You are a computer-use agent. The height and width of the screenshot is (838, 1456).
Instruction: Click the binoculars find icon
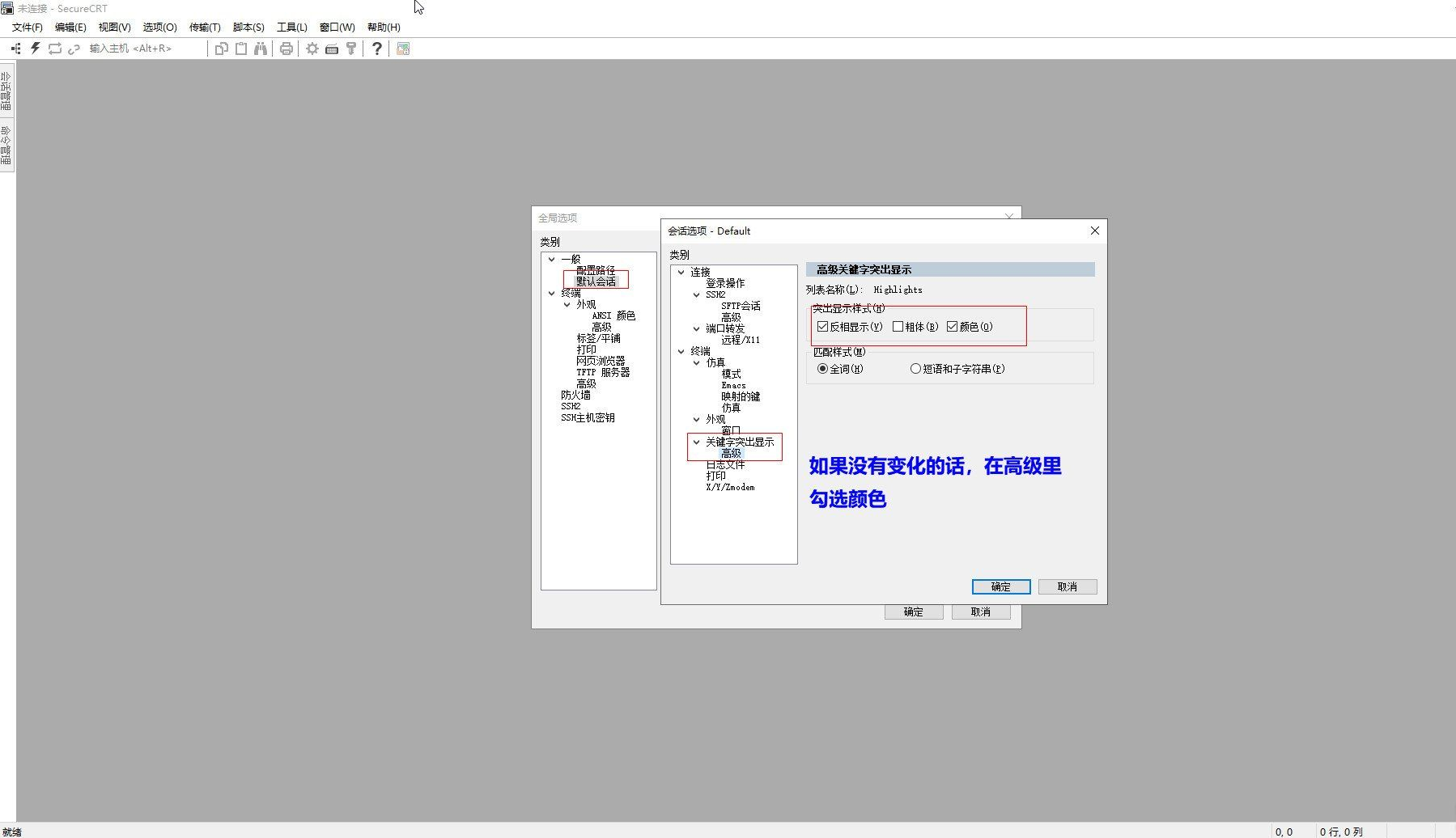pyautogui.click(x=261, y=49)
